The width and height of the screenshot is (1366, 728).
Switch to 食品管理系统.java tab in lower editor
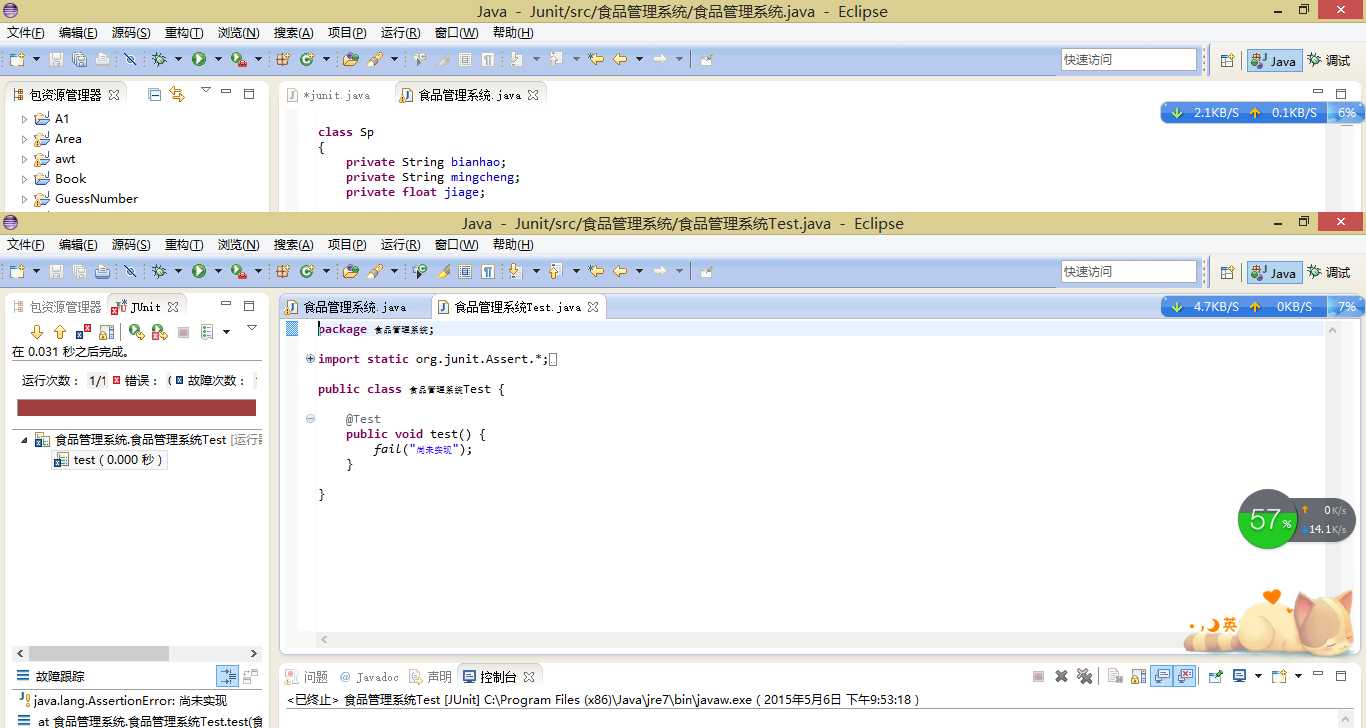355,307
